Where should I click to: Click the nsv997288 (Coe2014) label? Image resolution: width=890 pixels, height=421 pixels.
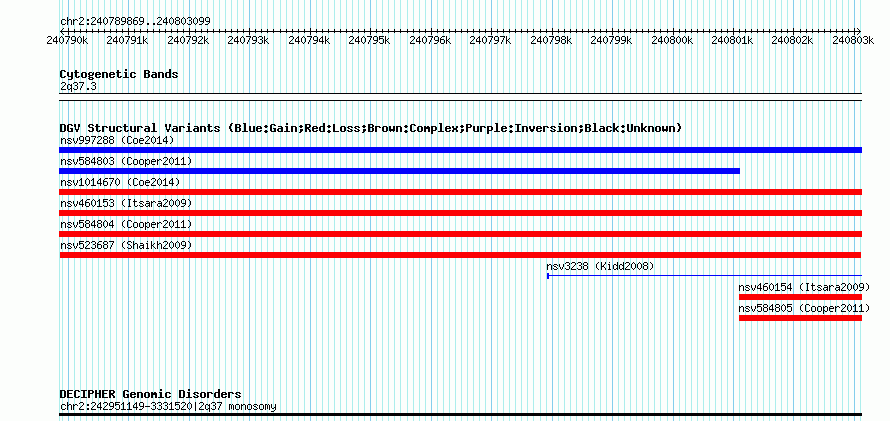coord(117,140)
